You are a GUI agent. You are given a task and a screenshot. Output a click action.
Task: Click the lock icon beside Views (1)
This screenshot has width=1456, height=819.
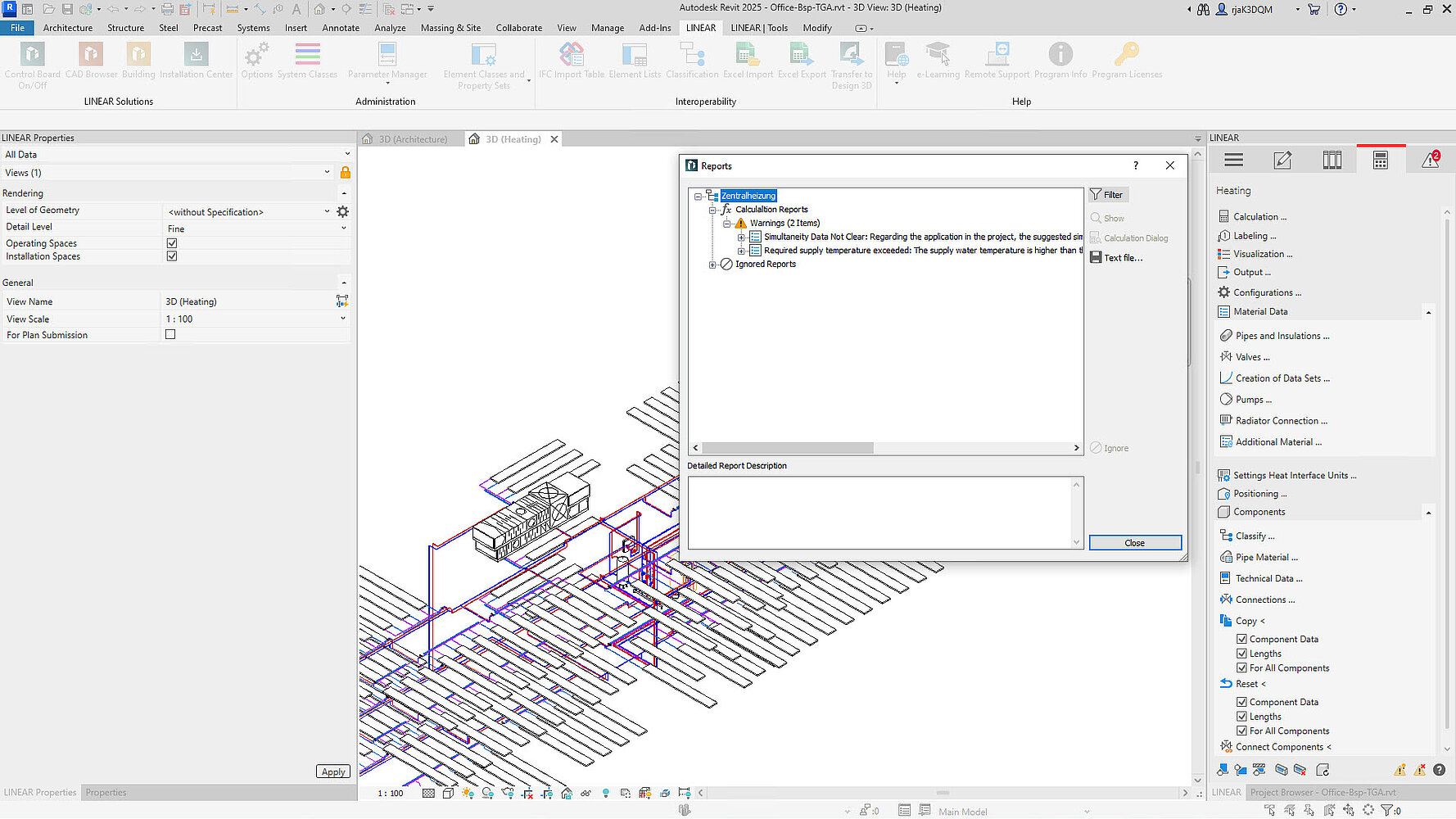click(345, 173)
